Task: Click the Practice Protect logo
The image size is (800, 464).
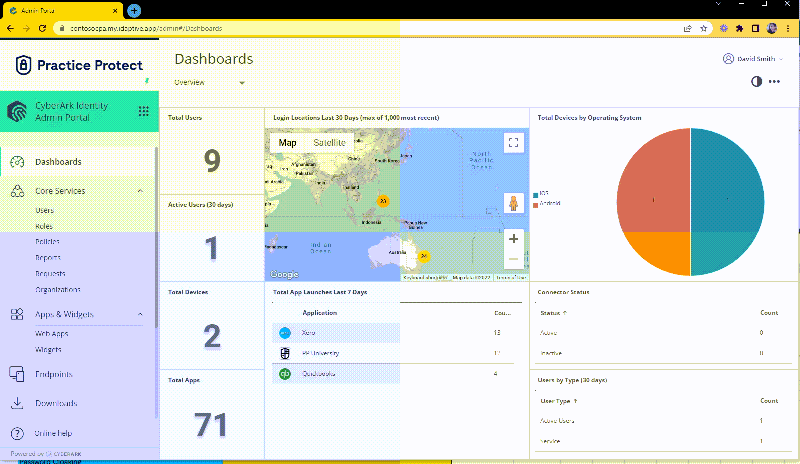Action: pyautogui.click(x=79, y=65)
